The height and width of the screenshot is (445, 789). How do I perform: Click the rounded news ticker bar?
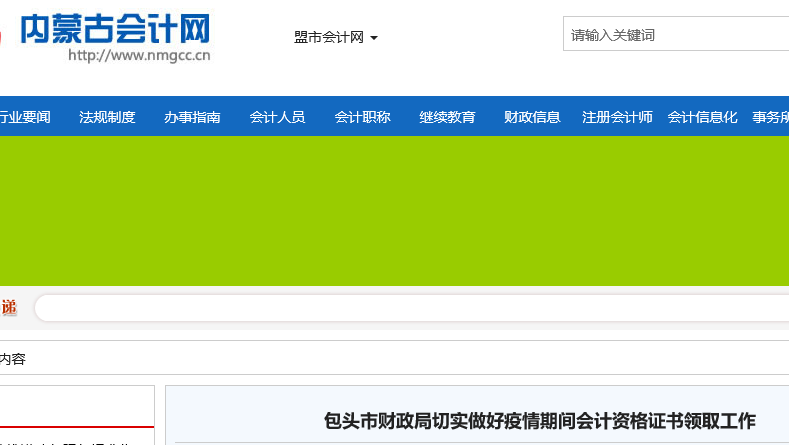click(410, 308)
